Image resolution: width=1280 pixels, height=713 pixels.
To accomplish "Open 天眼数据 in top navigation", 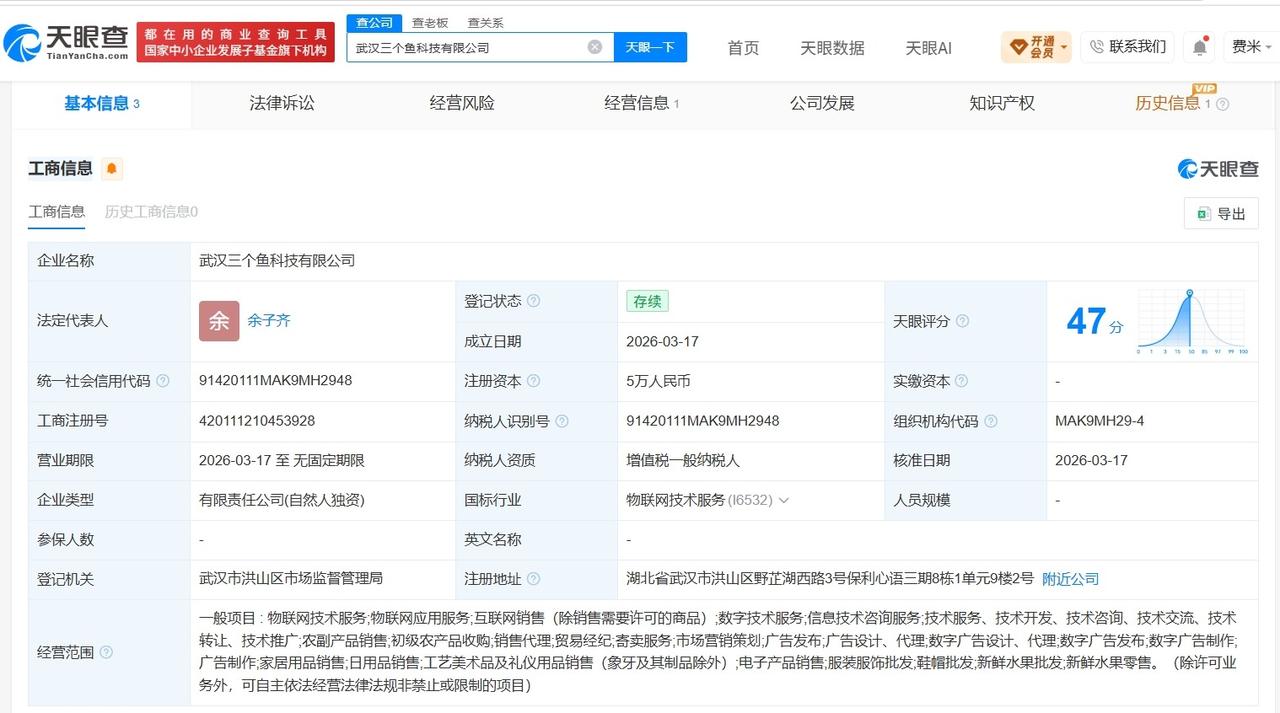I will tap(832, 48).
